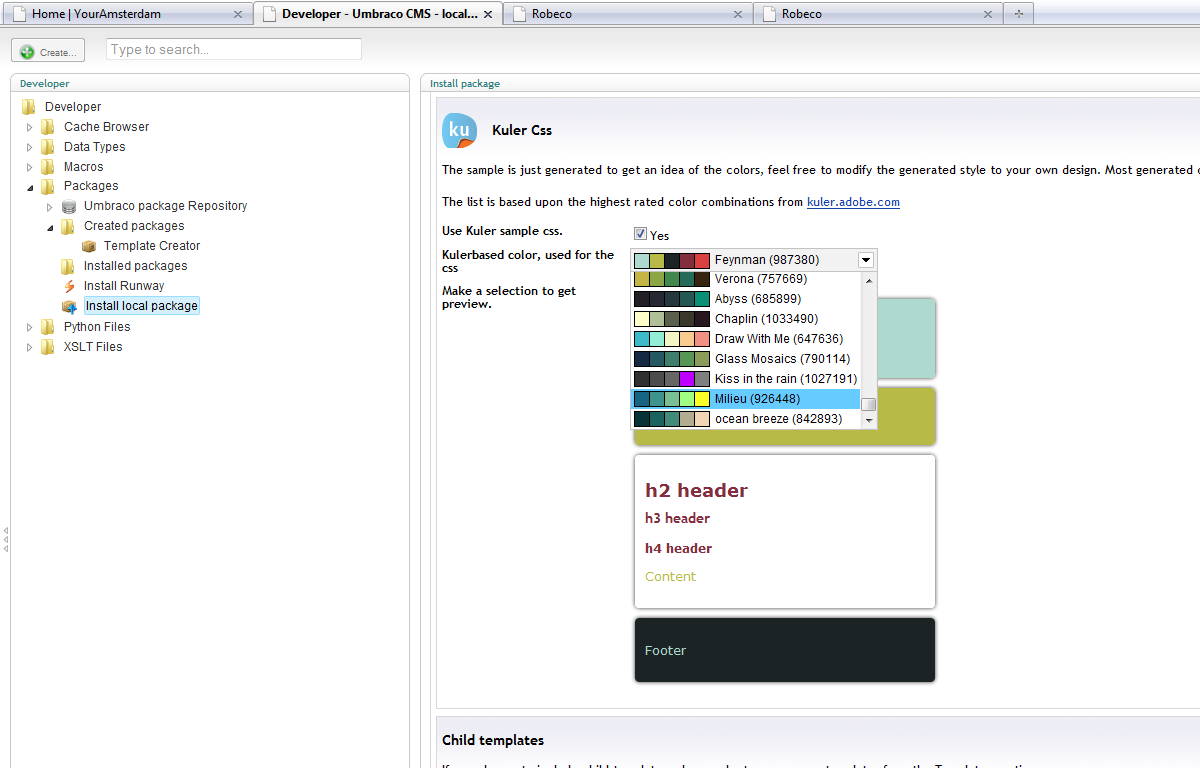Click the Created packages folder icon
Image resolution: width=1200 pixels, height=768 pixels.
[68, 227]
